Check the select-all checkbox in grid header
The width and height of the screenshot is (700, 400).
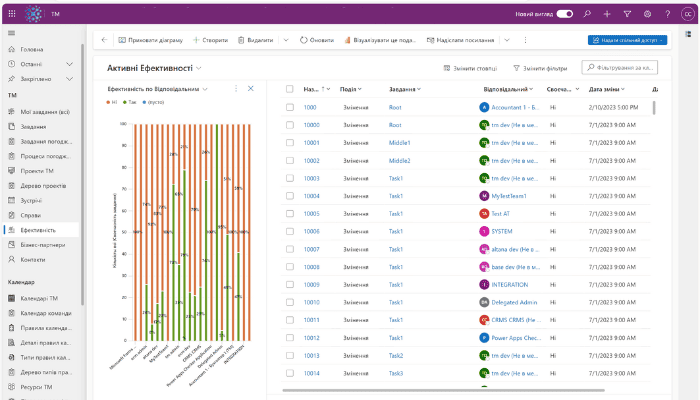290,89
